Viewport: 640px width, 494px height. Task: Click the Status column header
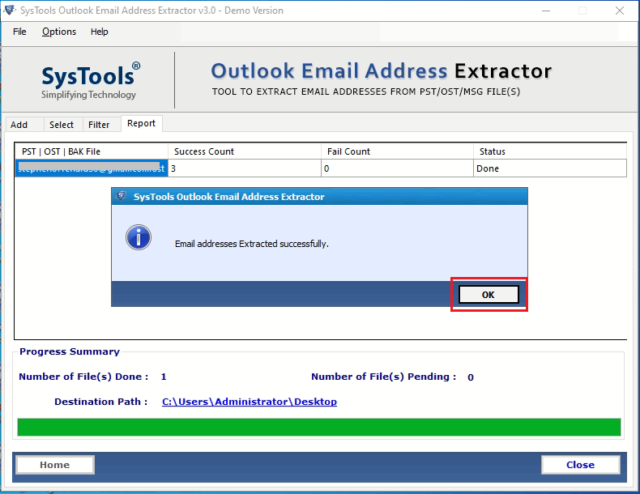pyautogui.click(x=550, y=151)
